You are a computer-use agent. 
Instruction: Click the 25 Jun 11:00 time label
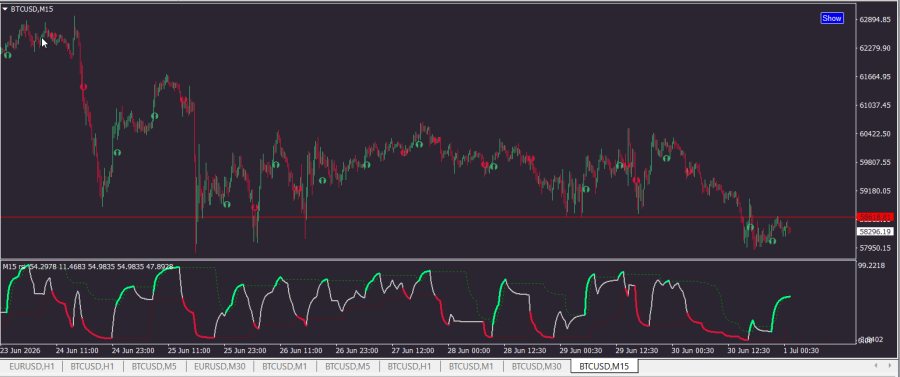point(189,351)
